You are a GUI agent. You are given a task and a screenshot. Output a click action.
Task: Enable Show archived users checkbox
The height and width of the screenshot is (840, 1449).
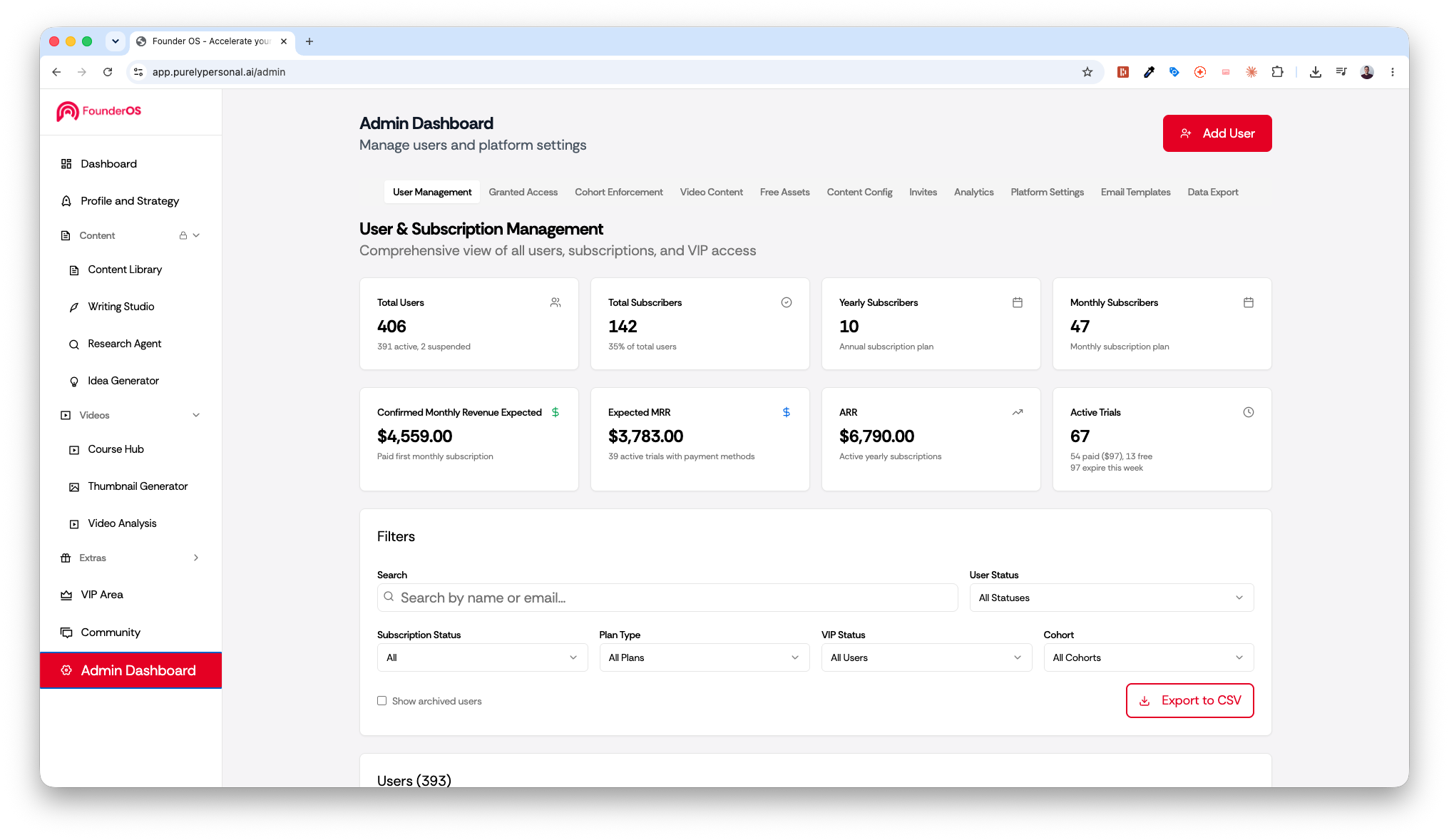pos(382,701)
